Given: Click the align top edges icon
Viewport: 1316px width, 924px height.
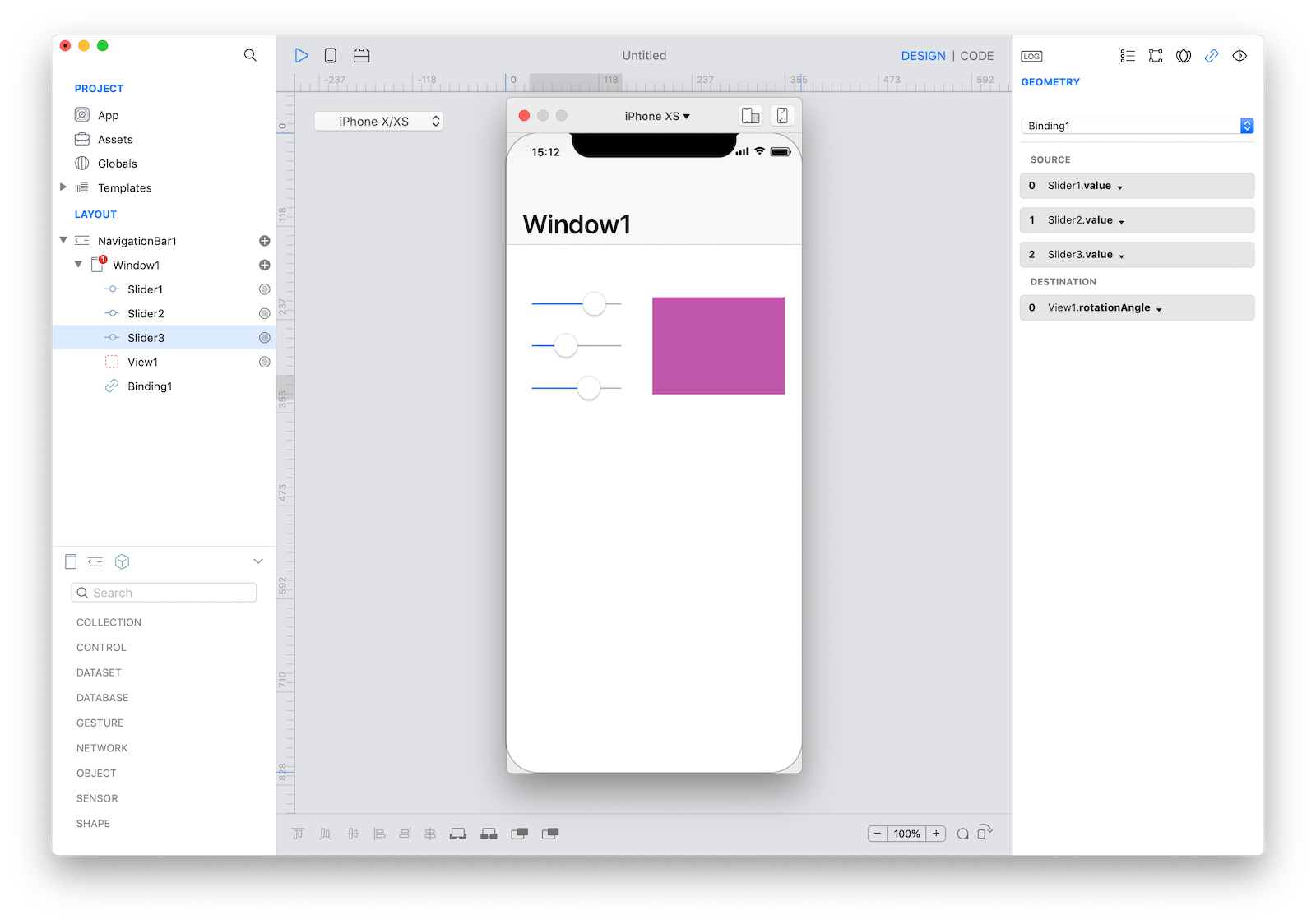Looking at the screenshot, I should click(x=298, y=834).
